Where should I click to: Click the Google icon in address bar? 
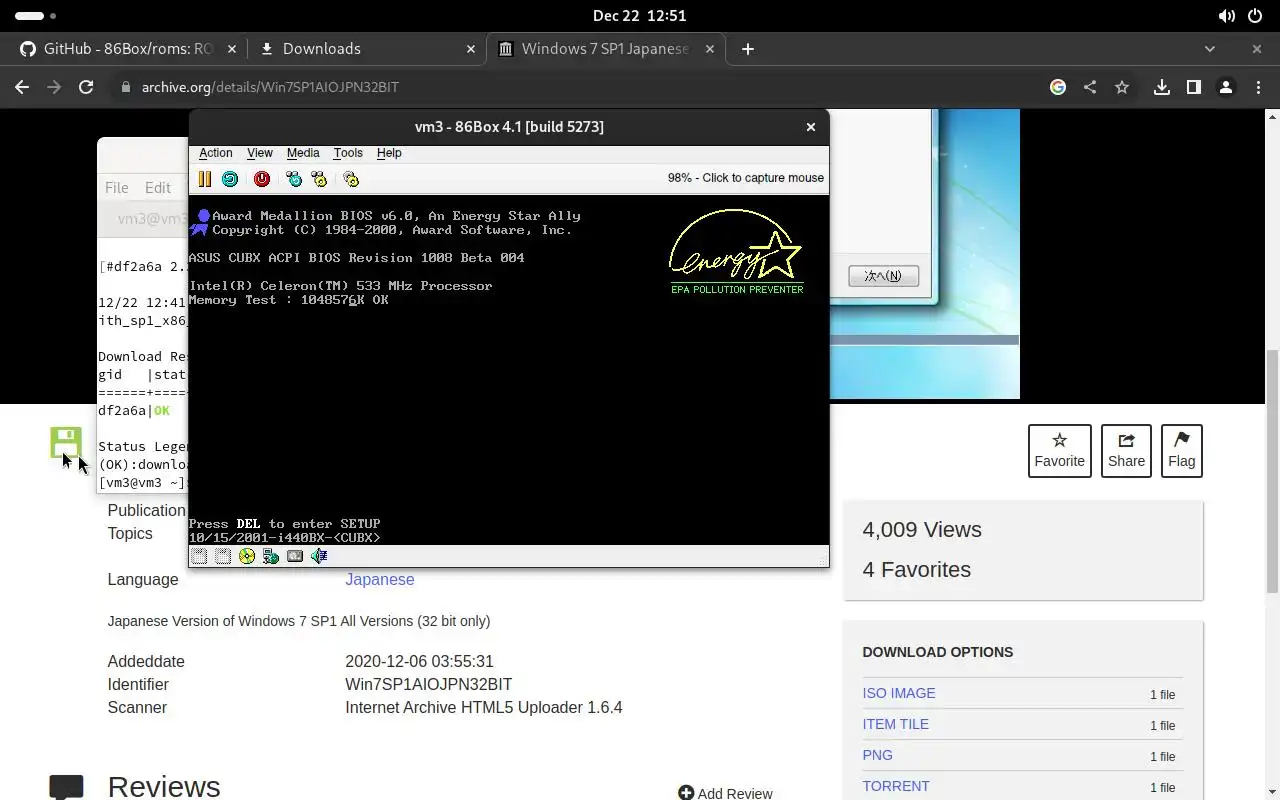[x=1058, y=87]
